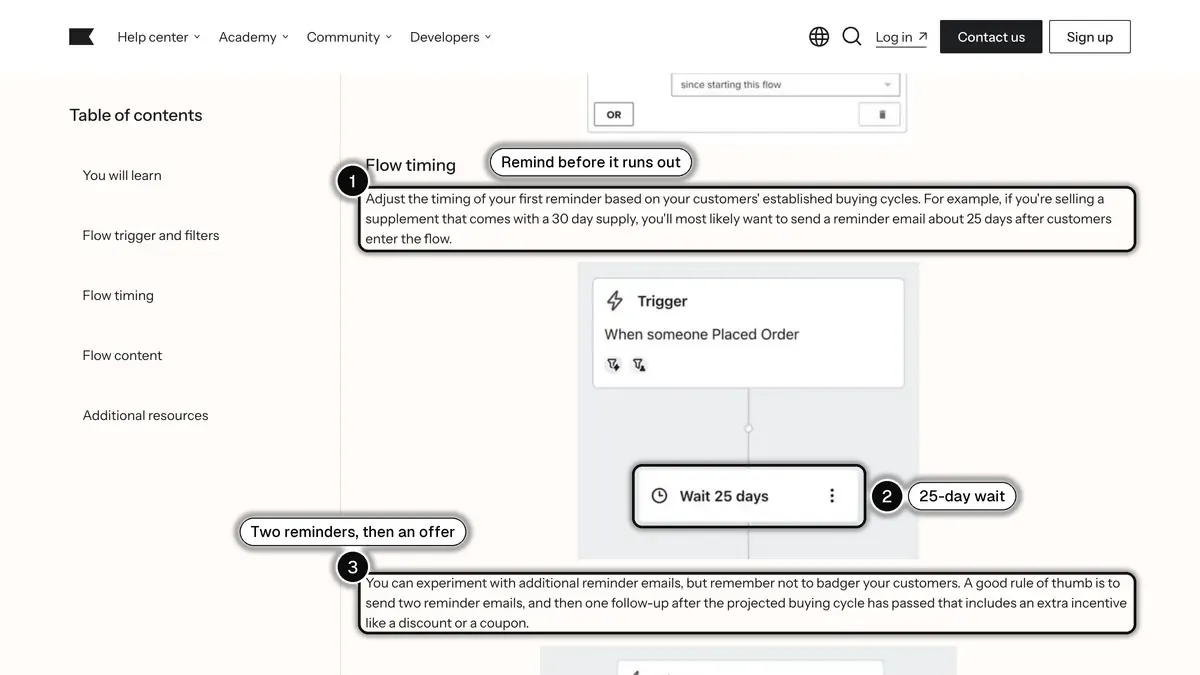Expand the Help center menu
Screen dimensions: 1200x675
click(x=159, y=37)
